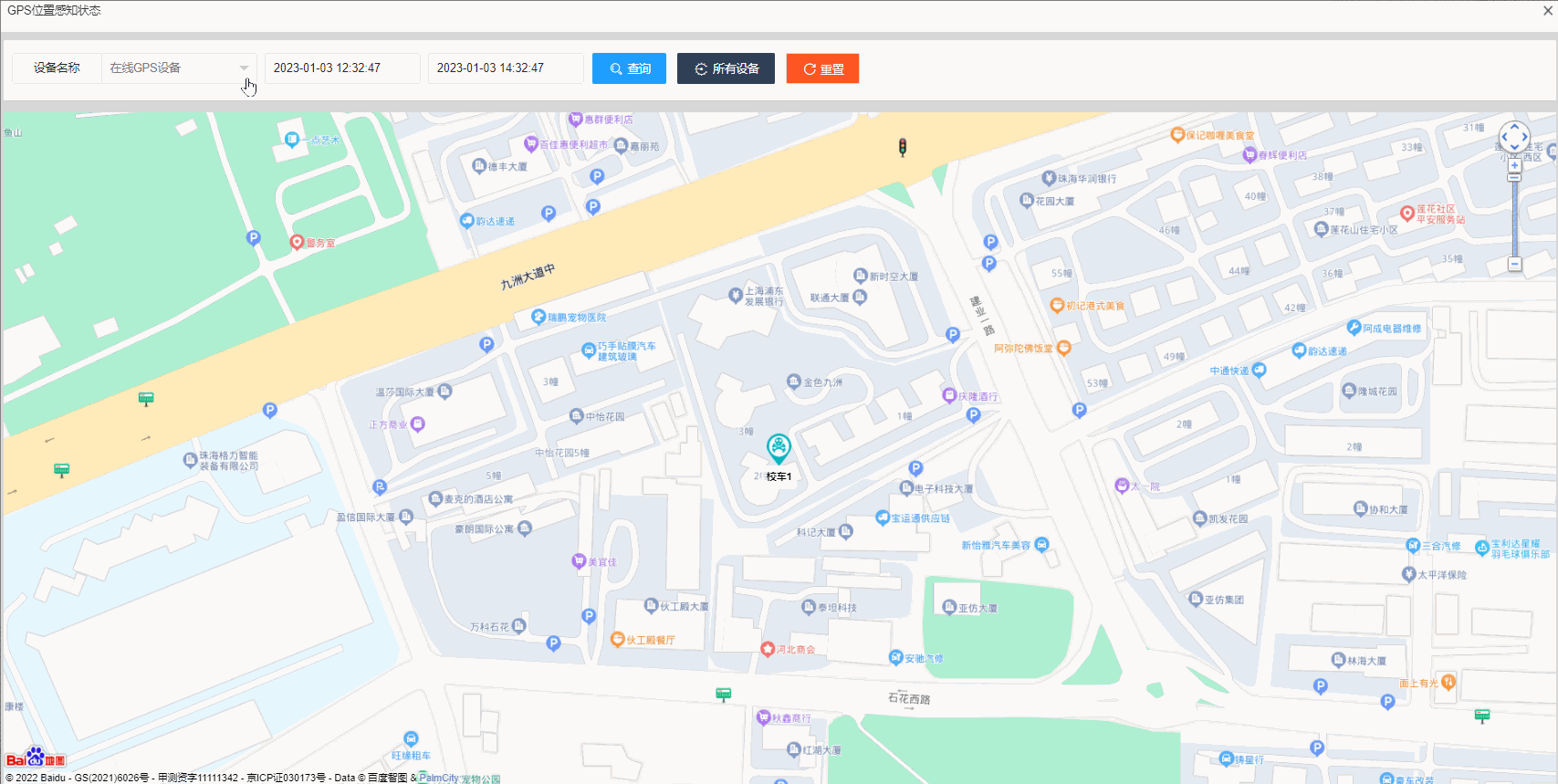Click the 莲花社区平安服务站 red marker
1558x784 pixels.
click(x=1407, y=214)
